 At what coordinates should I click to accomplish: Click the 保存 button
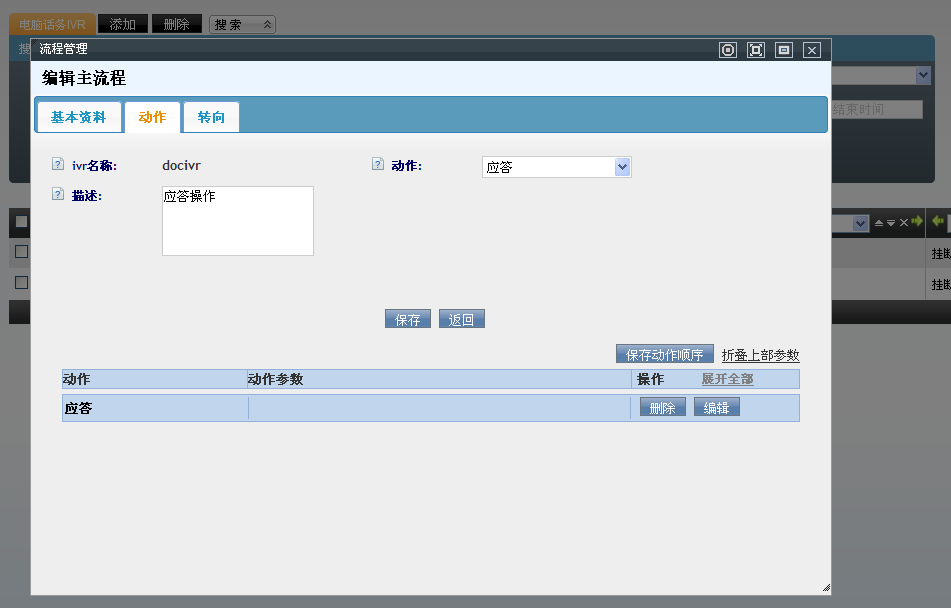(x=408, y=320)
